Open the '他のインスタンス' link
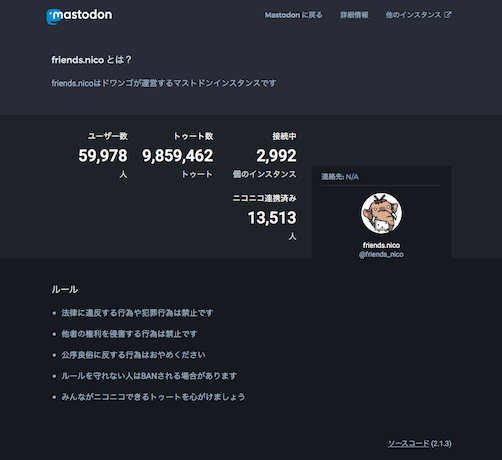 tap(413, 15)
